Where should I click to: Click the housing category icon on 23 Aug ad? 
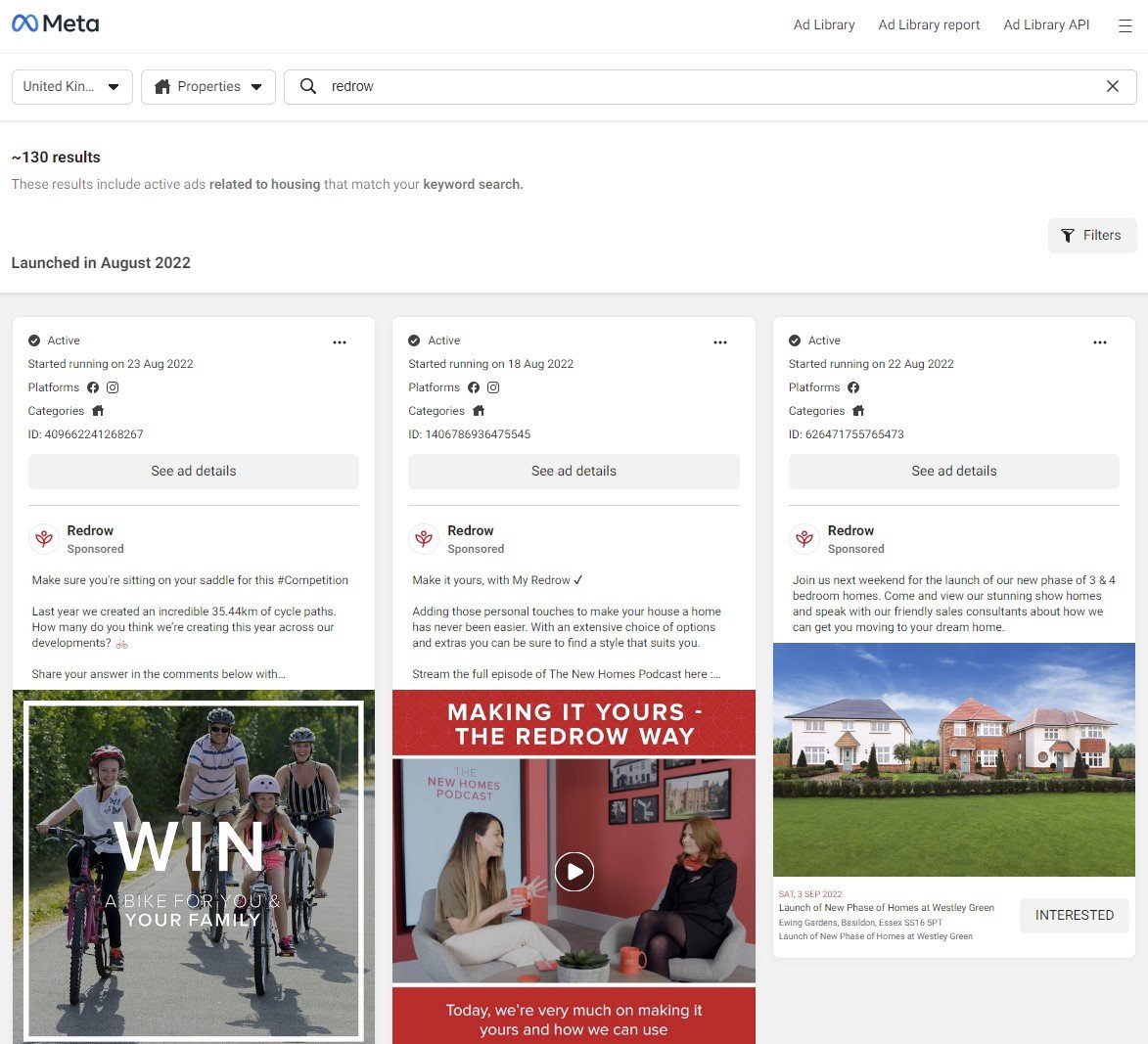pos(98,411)
